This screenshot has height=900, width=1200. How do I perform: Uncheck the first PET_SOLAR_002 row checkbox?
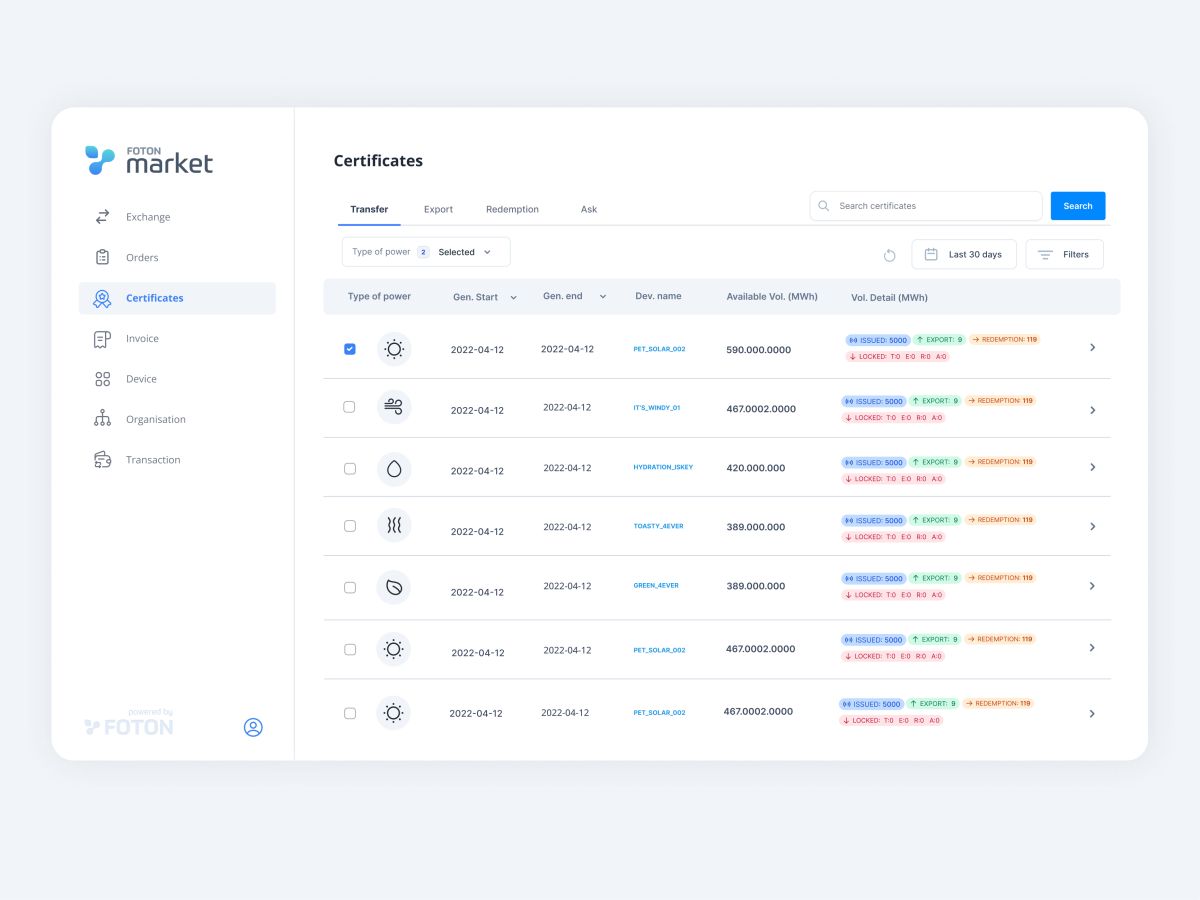350,349
